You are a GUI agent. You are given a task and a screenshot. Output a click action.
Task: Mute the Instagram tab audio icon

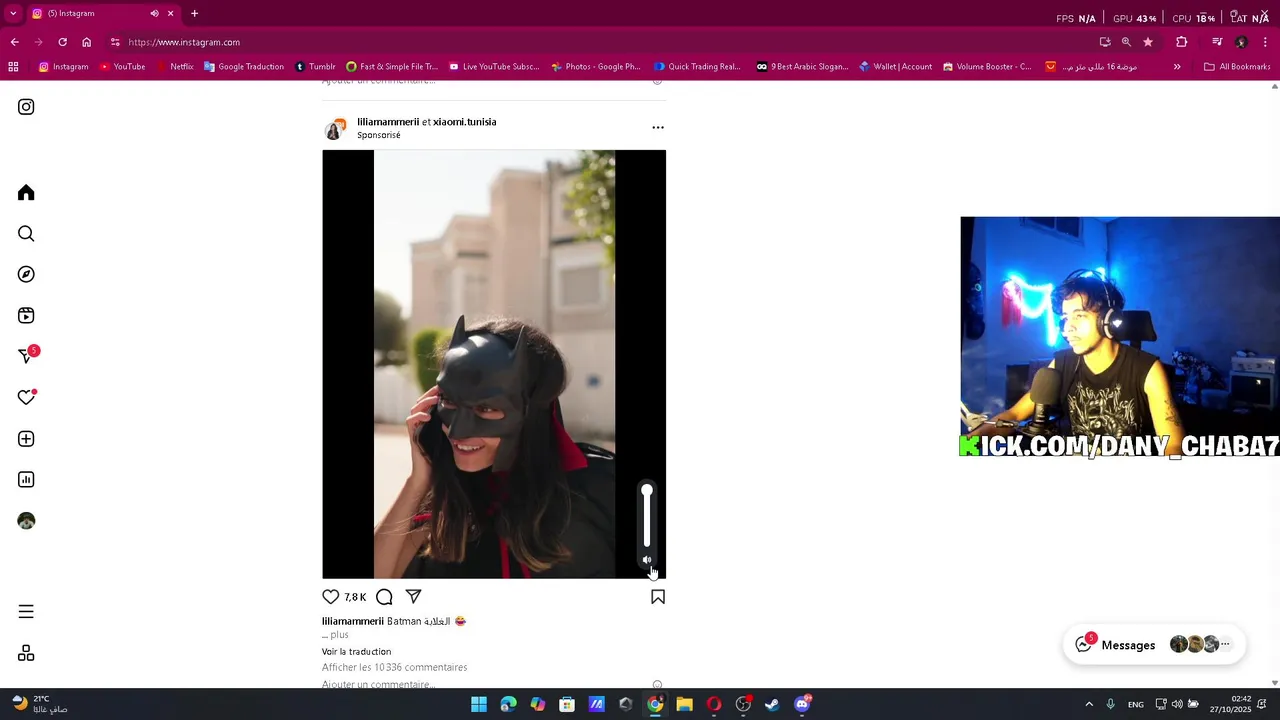154,13
